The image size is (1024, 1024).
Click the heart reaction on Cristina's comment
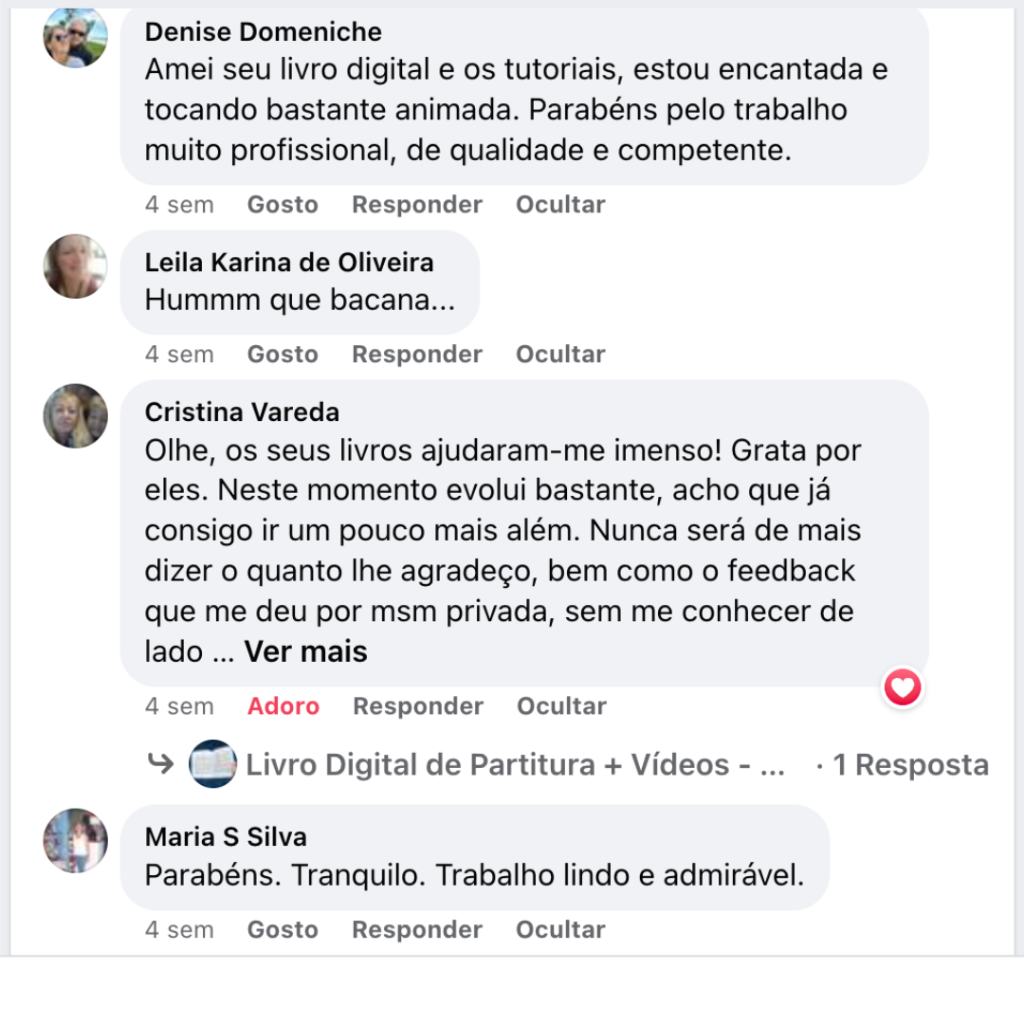tap(903, 687)
